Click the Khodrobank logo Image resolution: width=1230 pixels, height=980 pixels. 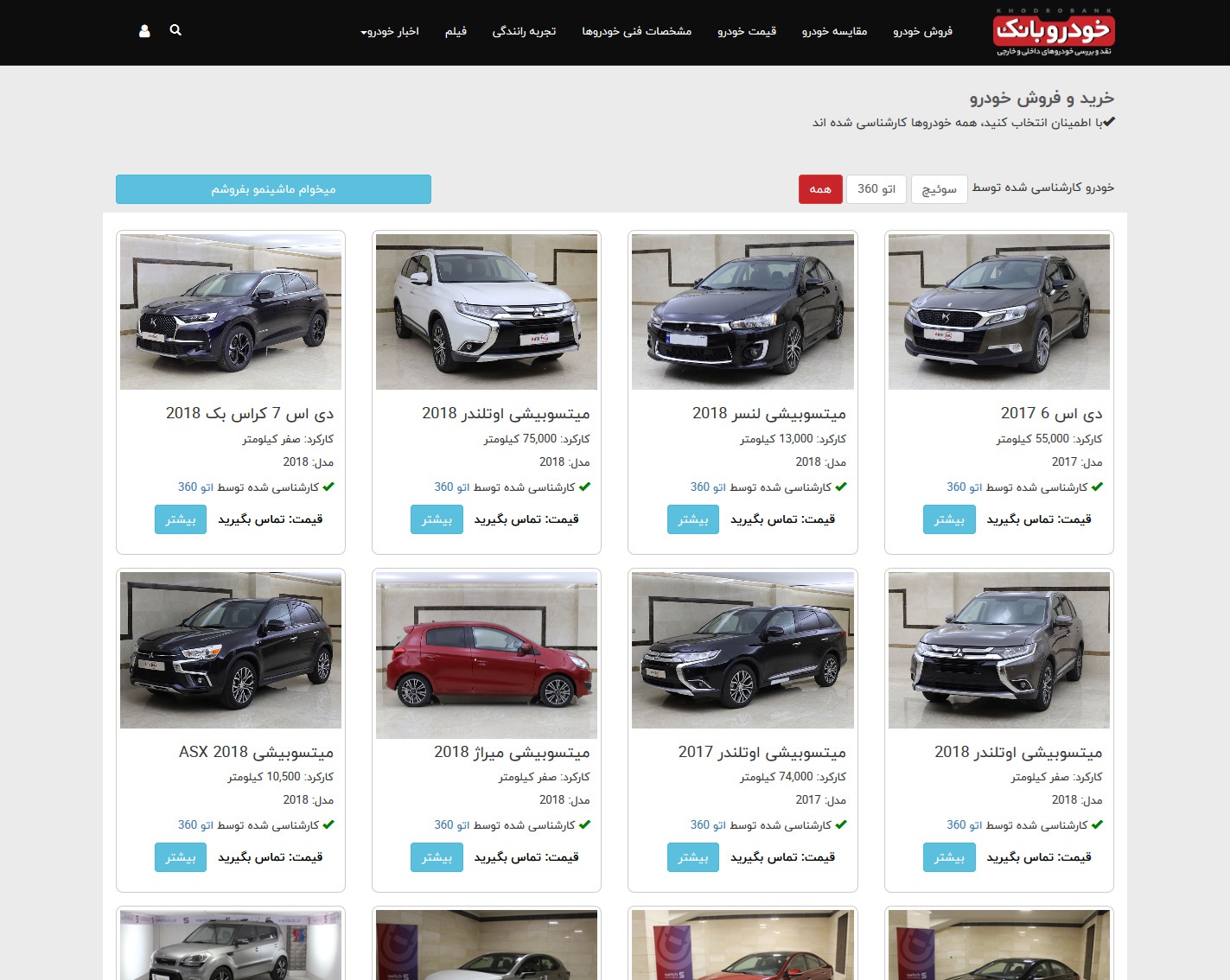[x=1054, y=33]
